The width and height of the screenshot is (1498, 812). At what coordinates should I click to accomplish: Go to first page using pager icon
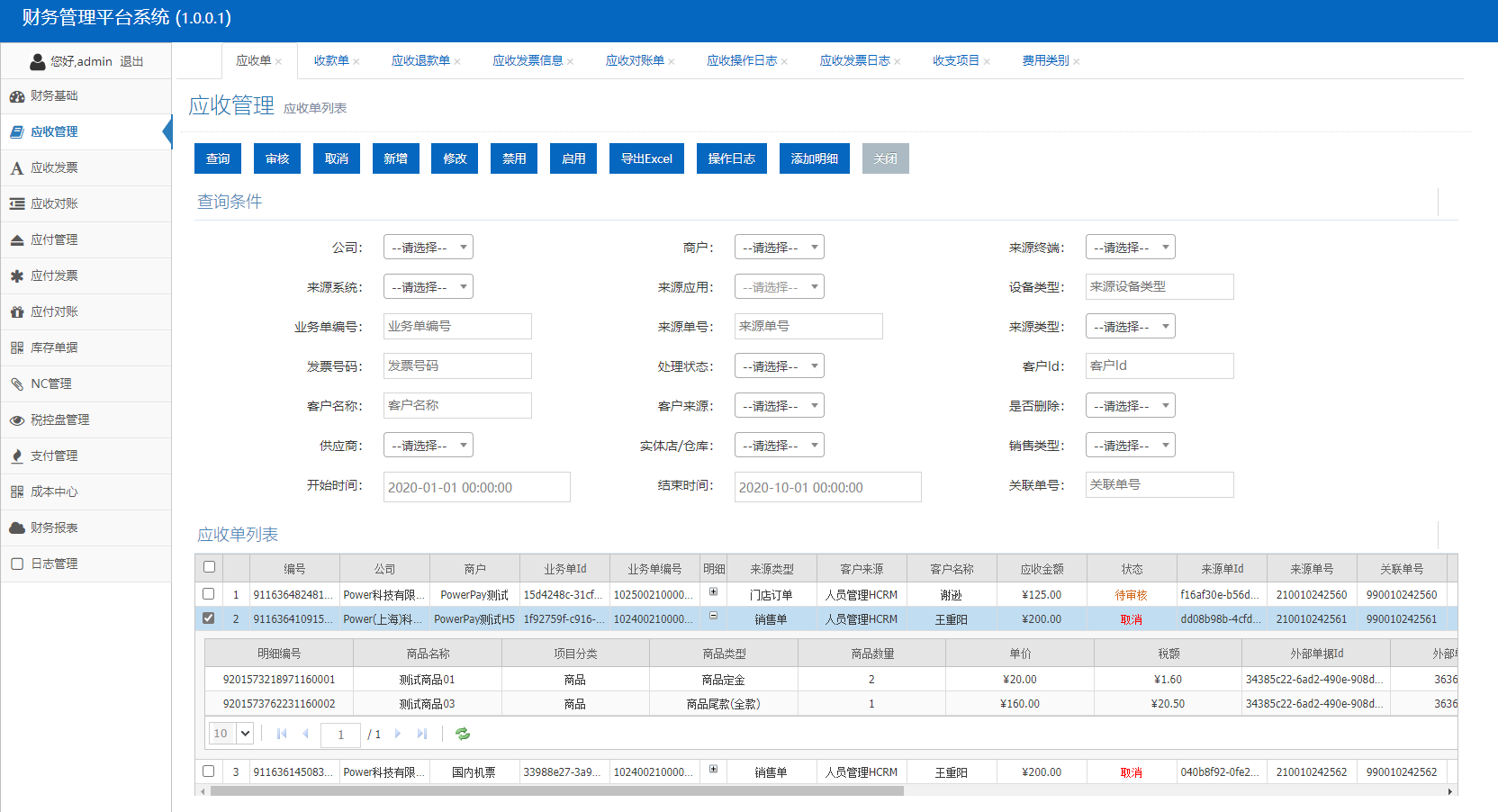282,734
